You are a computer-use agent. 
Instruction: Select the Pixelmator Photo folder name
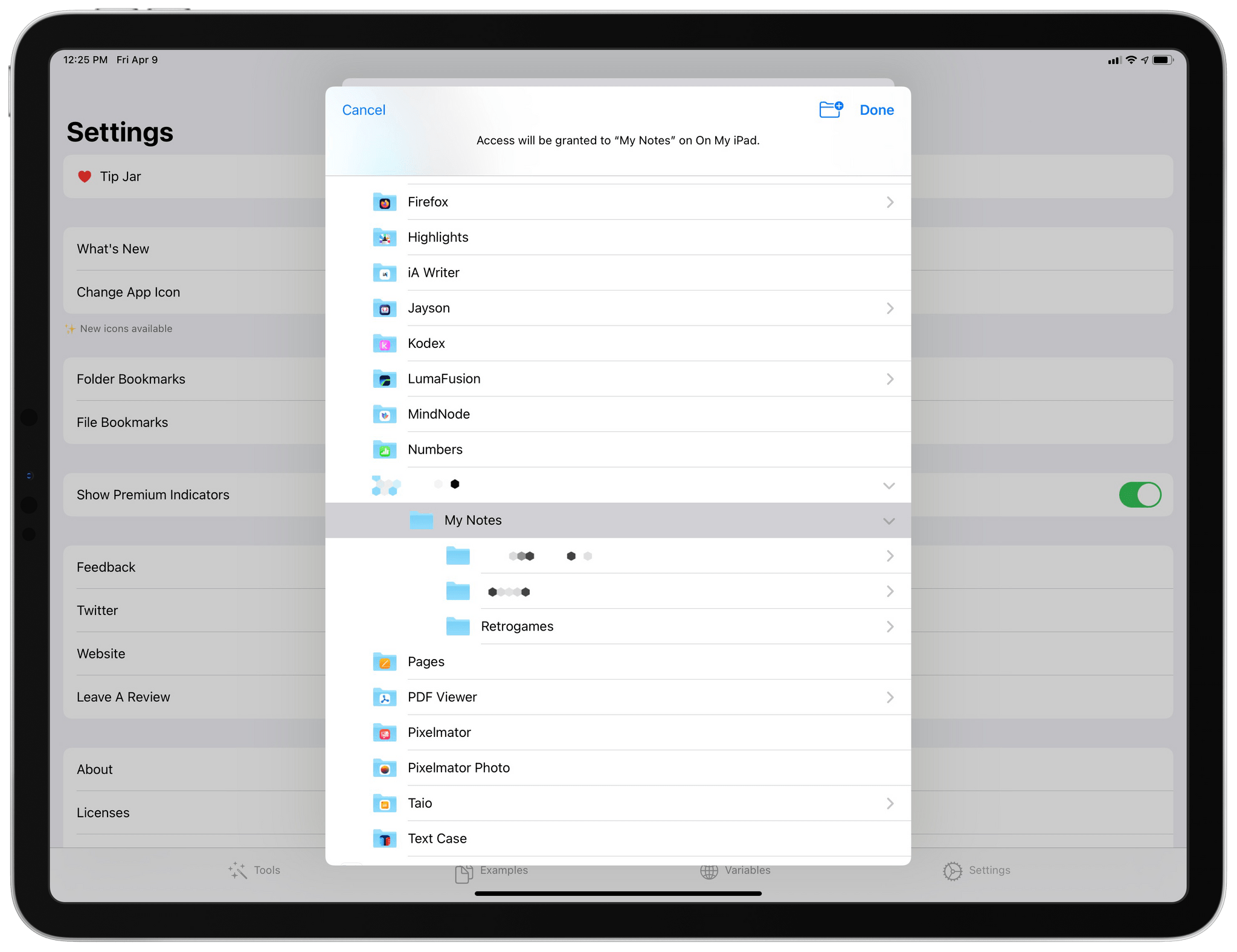point(459,768)
